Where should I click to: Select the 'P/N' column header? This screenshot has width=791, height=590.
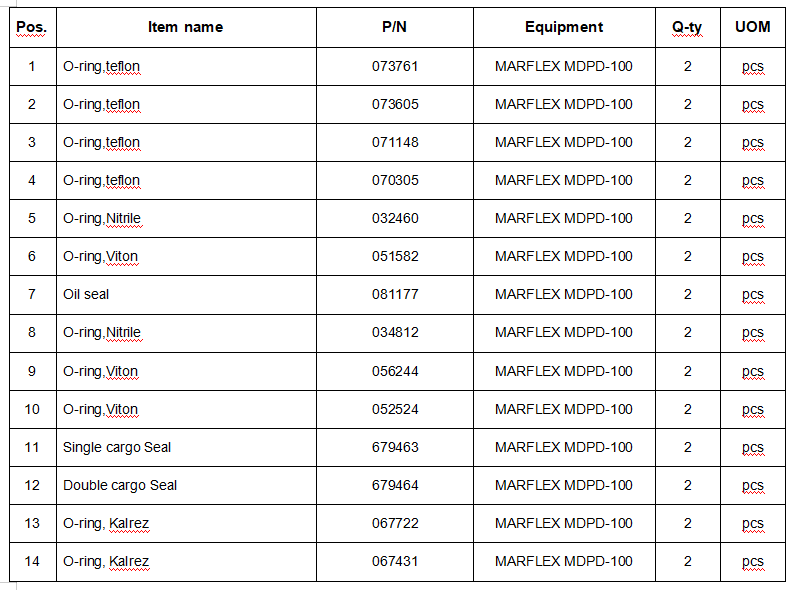[394, 27]
